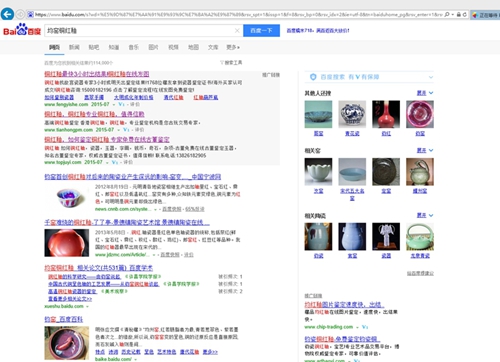
Task: Click the browser address bar URL
Action: coord(238,14)
